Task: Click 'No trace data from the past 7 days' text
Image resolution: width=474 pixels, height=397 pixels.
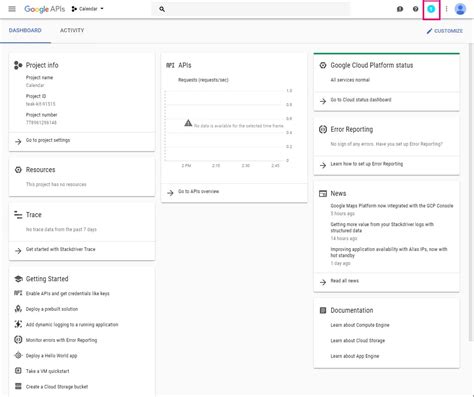Action: (x=61, y=229)
